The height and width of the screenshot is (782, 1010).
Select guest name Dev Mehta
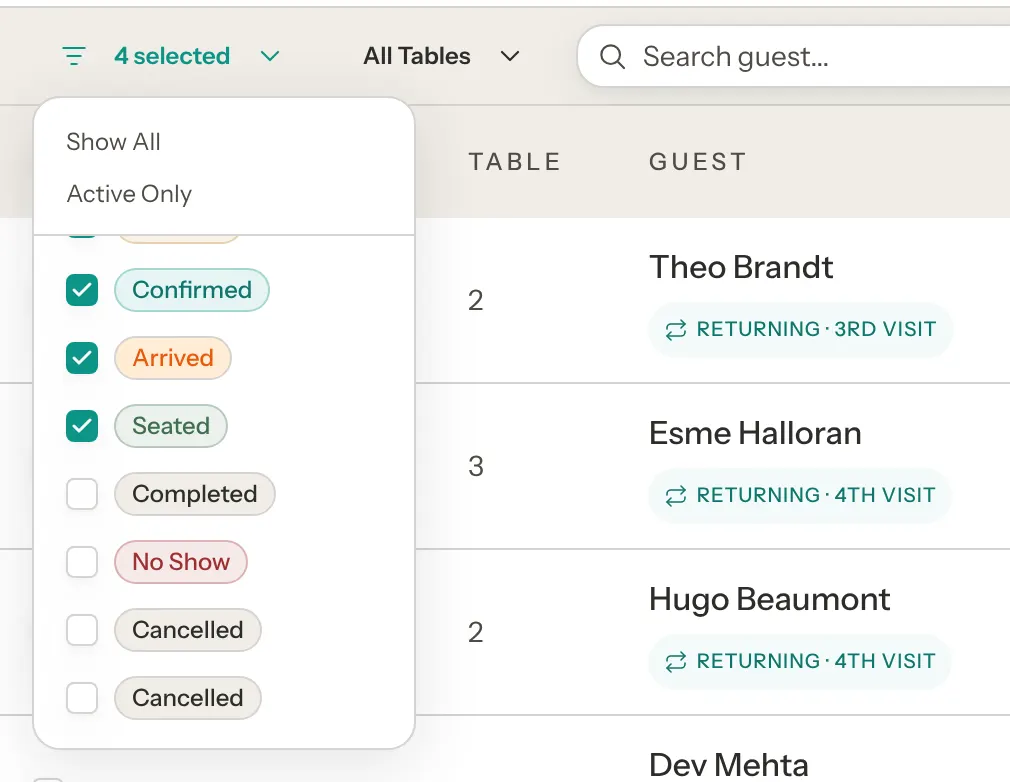click(x=729, y=765)
